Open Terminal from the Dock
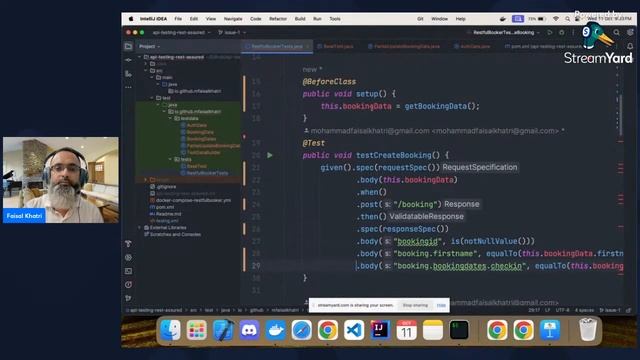This screenshot has height=360, width=640. (x=459, y=330)
